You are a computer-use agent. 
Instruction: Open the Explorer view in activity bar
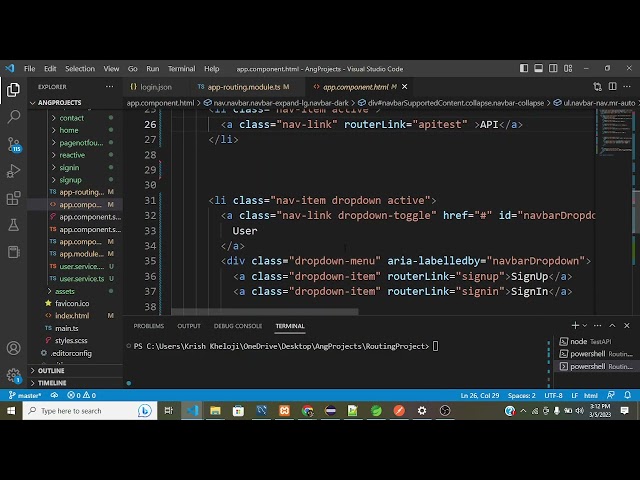pyautogui.click(x=13, y=89)
